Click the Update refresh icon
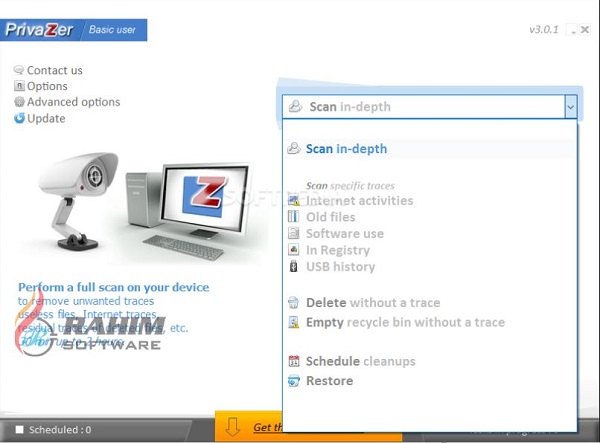 [x=19, y=118]
